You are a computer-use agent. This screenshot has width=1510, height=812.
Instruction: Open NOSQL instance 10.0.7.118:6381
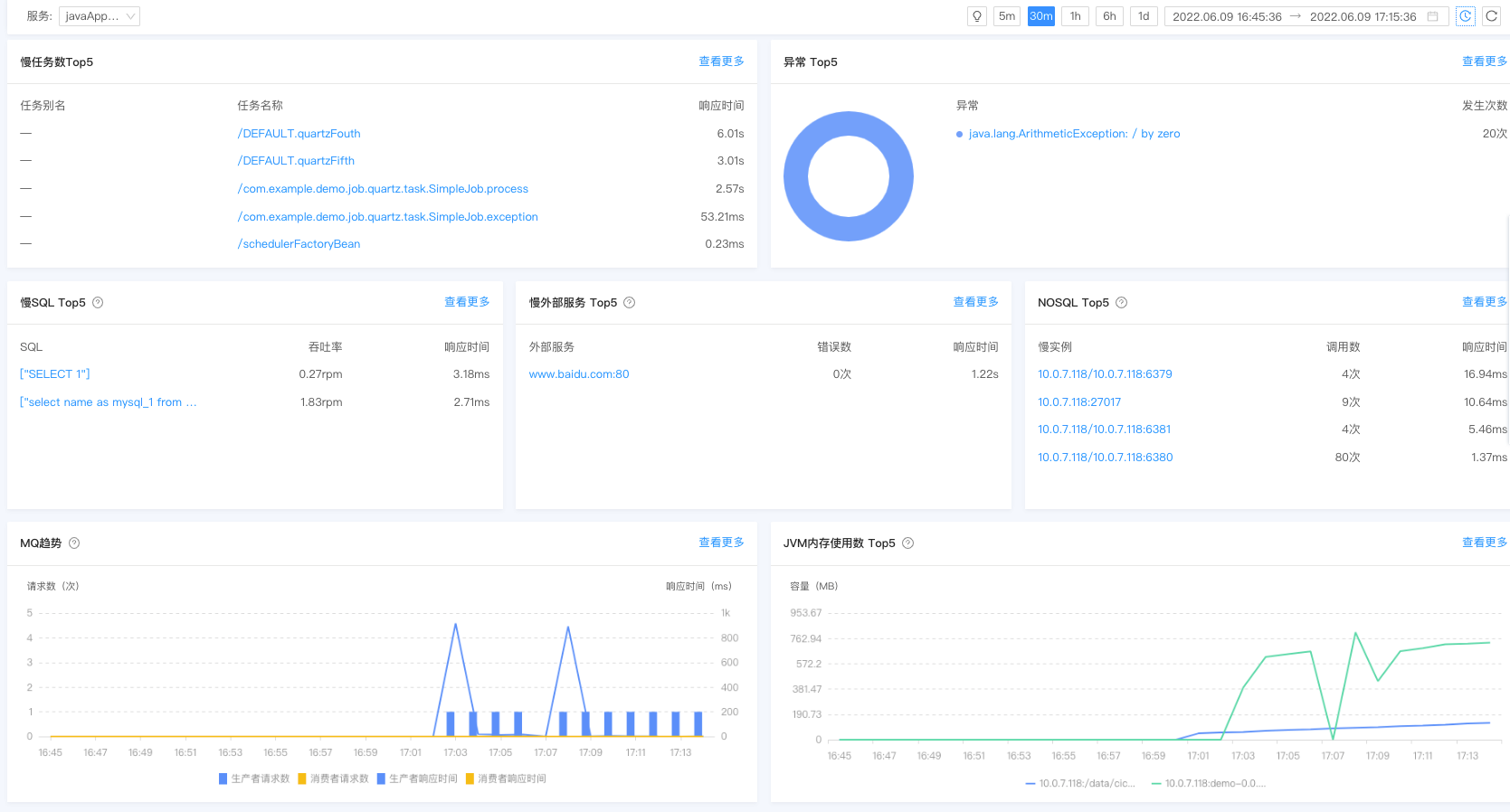(x=1104, y=430)
